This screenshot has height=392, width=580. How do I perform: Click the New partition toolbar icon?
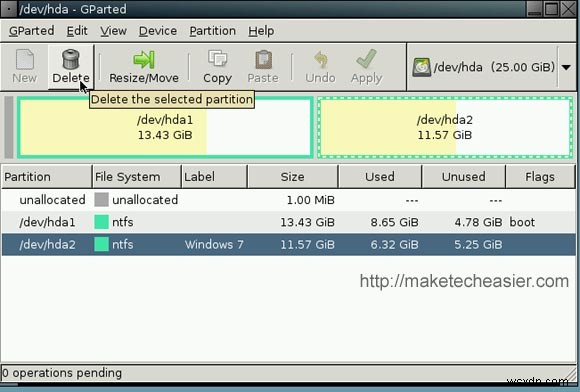[25, 59]
